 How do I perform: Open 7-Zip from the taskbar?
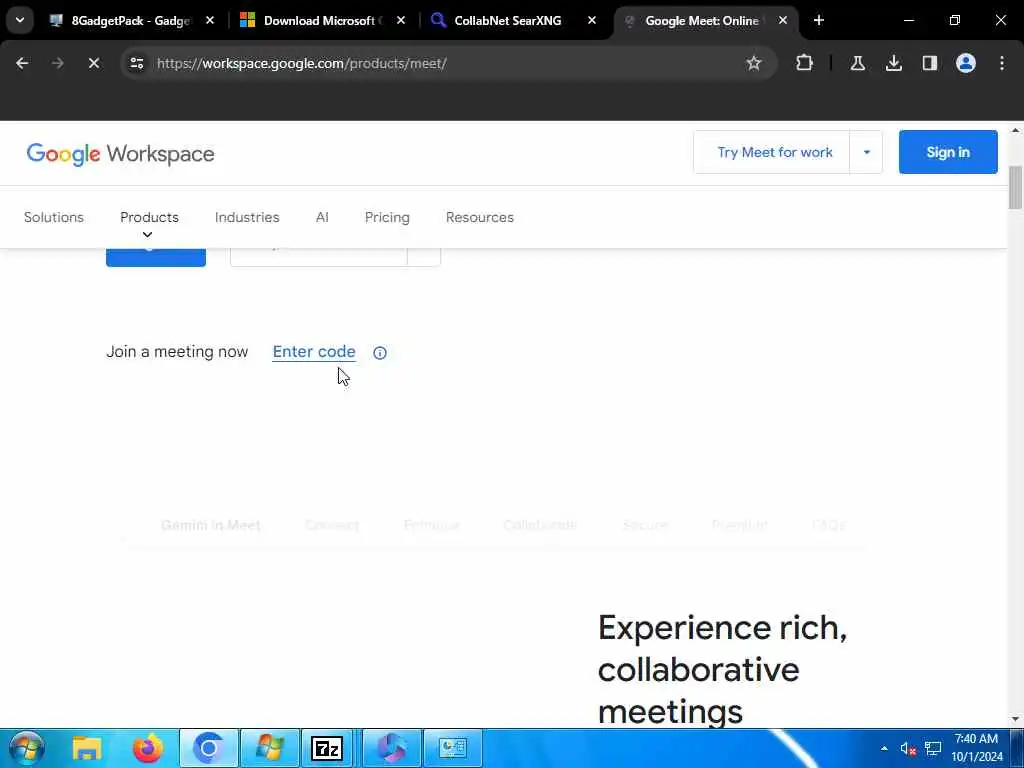327,748
